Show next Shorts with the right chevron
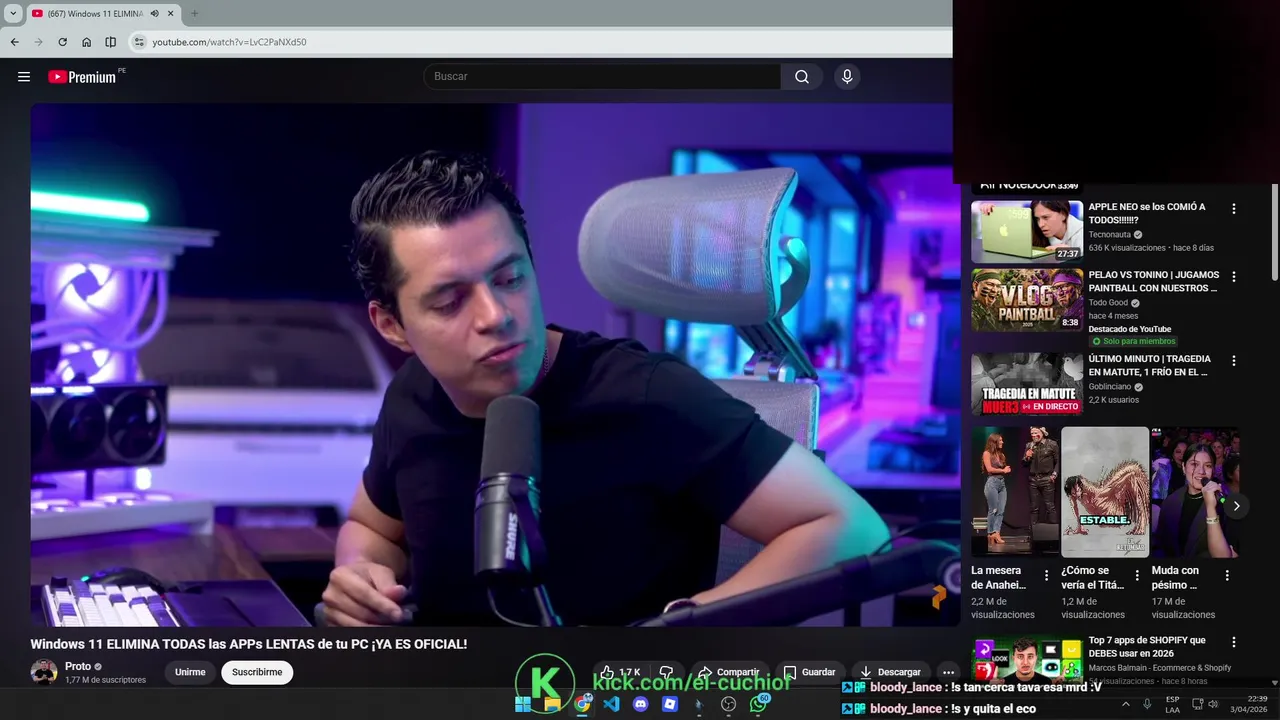Image resolution: width=1280 pixels, height=720 pixels. (1236, 506)
